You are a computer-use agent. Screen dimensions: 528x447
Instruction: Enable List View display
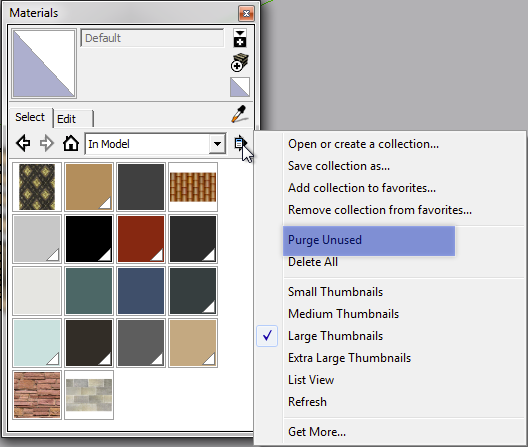coord(311,380)
